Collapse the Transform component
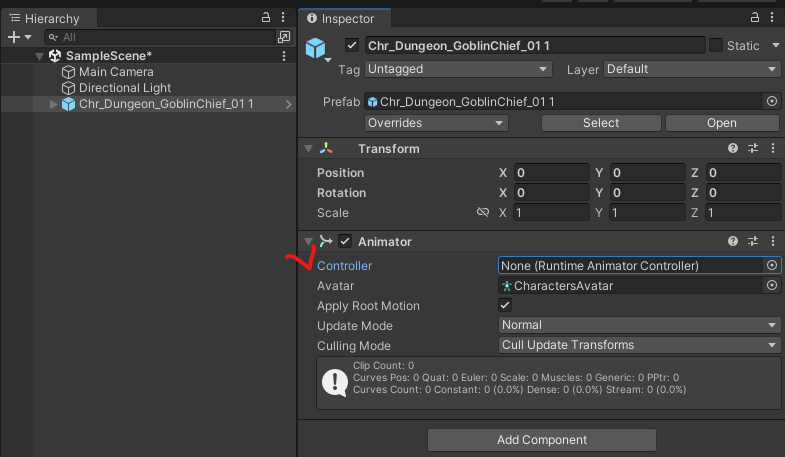The height and width of the screenshot is (457, 785). [308, 149]
